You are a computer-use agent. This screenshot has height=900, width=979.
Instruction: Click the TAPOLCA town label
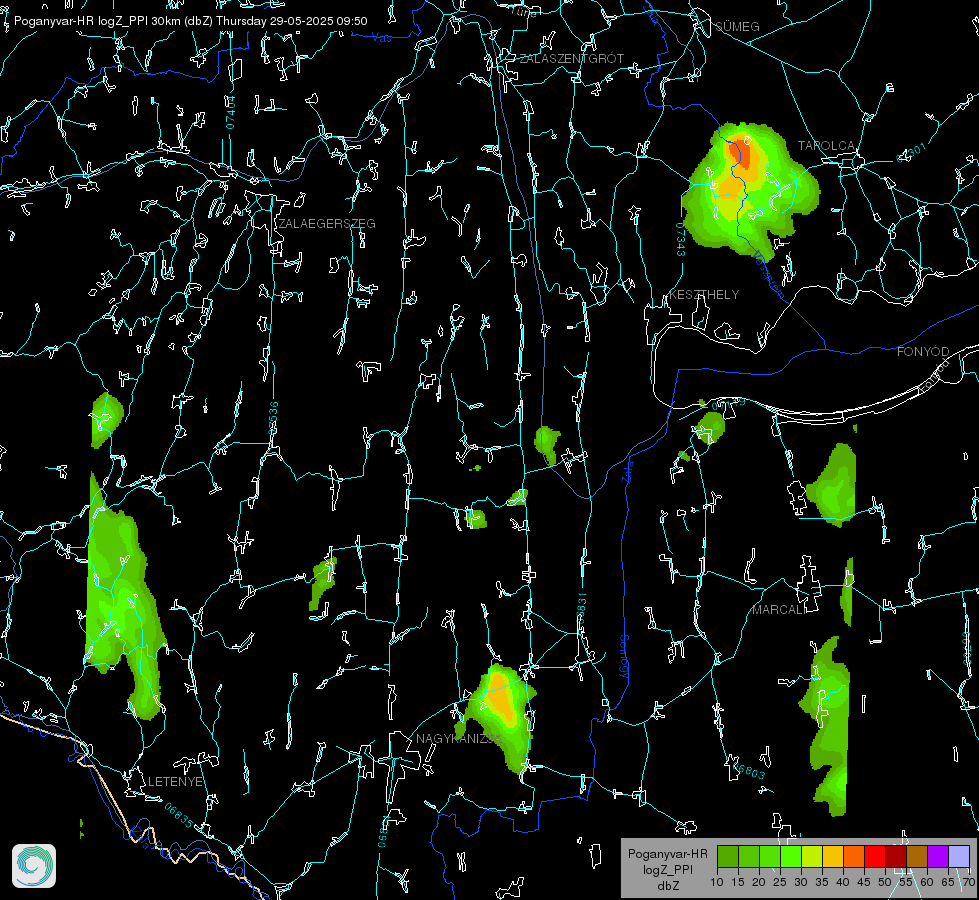[826, 146]
